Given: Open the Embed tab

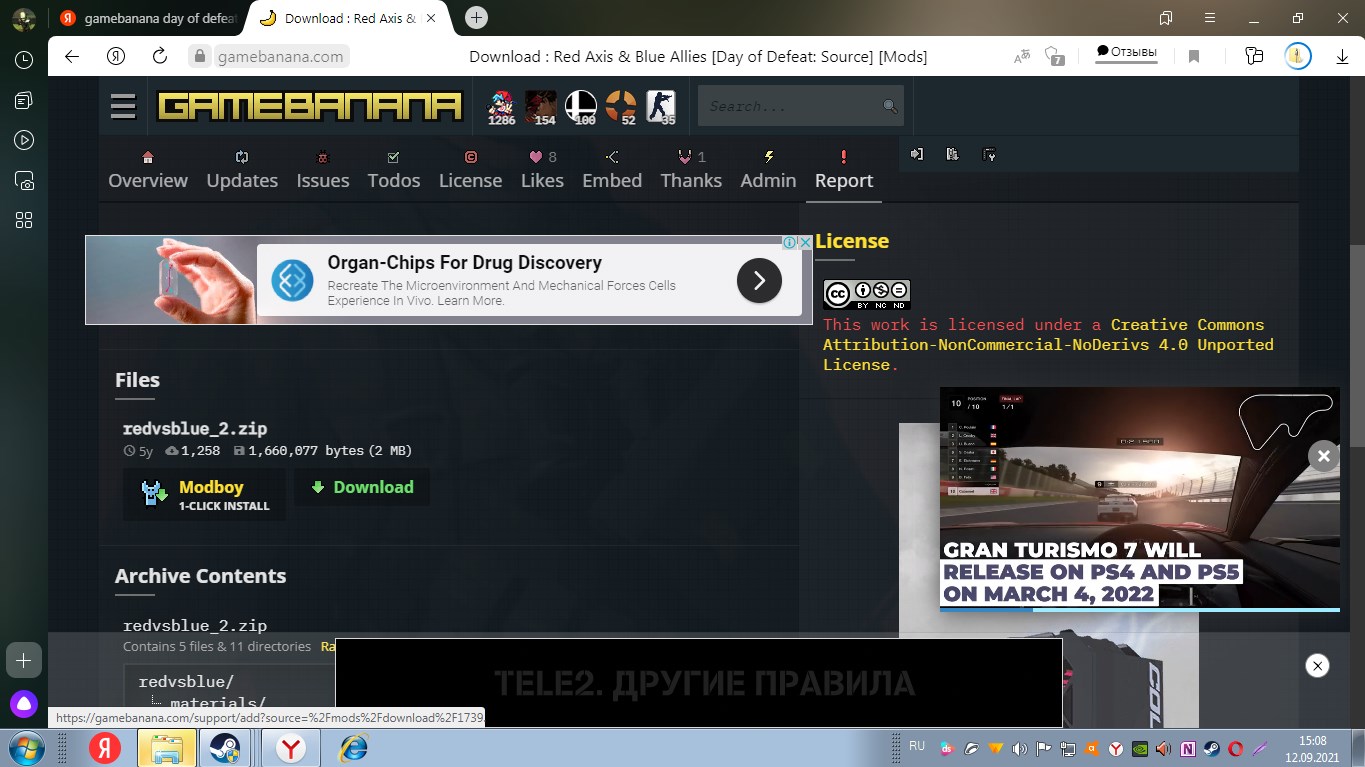Looking at the screenshot, I should [x=612, y=170].
